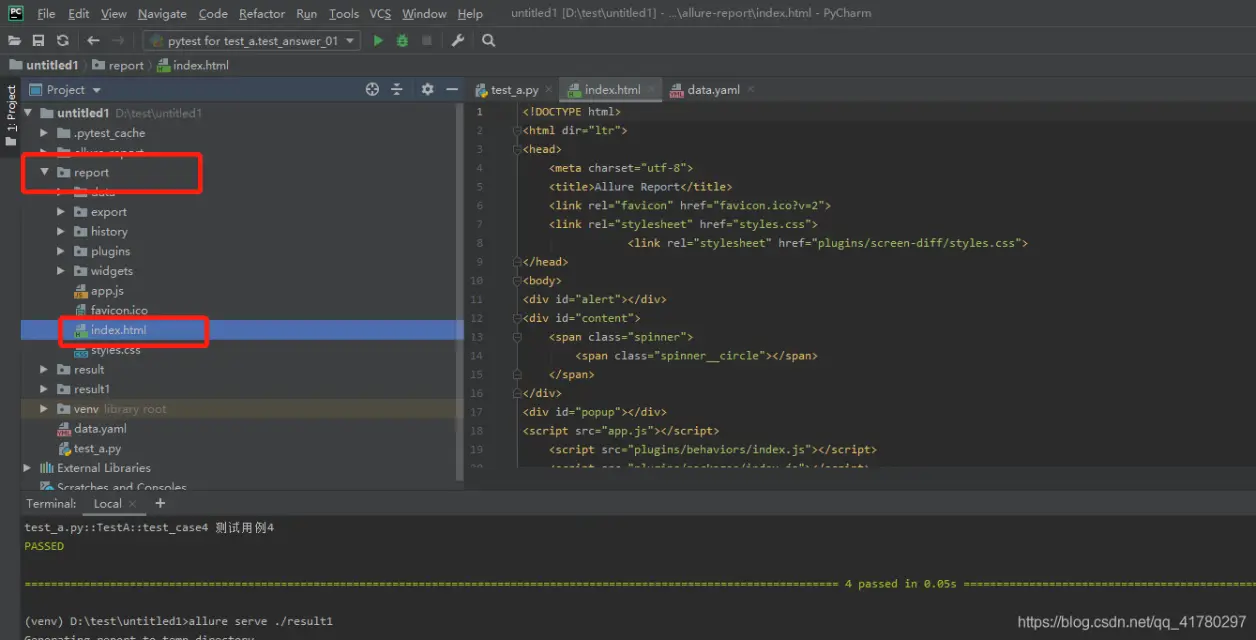
Task: Close the index.html editor tab
Action: [651, 90]
